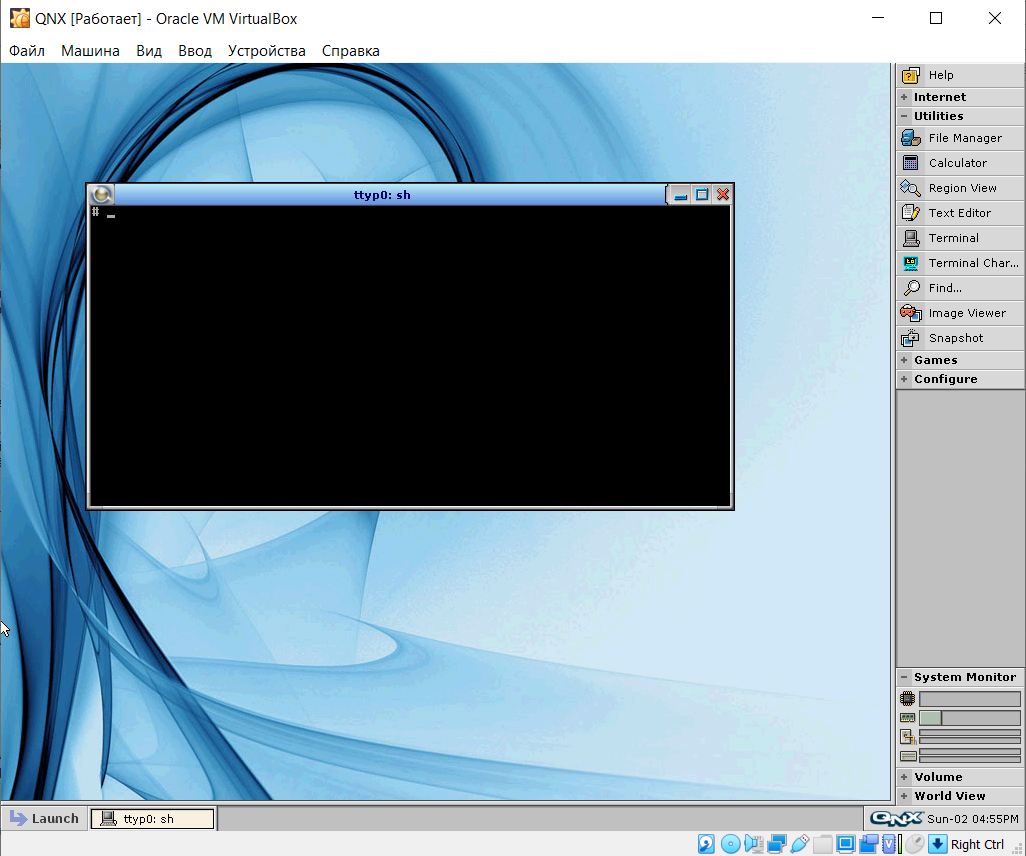Click the memory usage monitor icon
Viewport: 1026px width, 856px height.
pos(907,718)
